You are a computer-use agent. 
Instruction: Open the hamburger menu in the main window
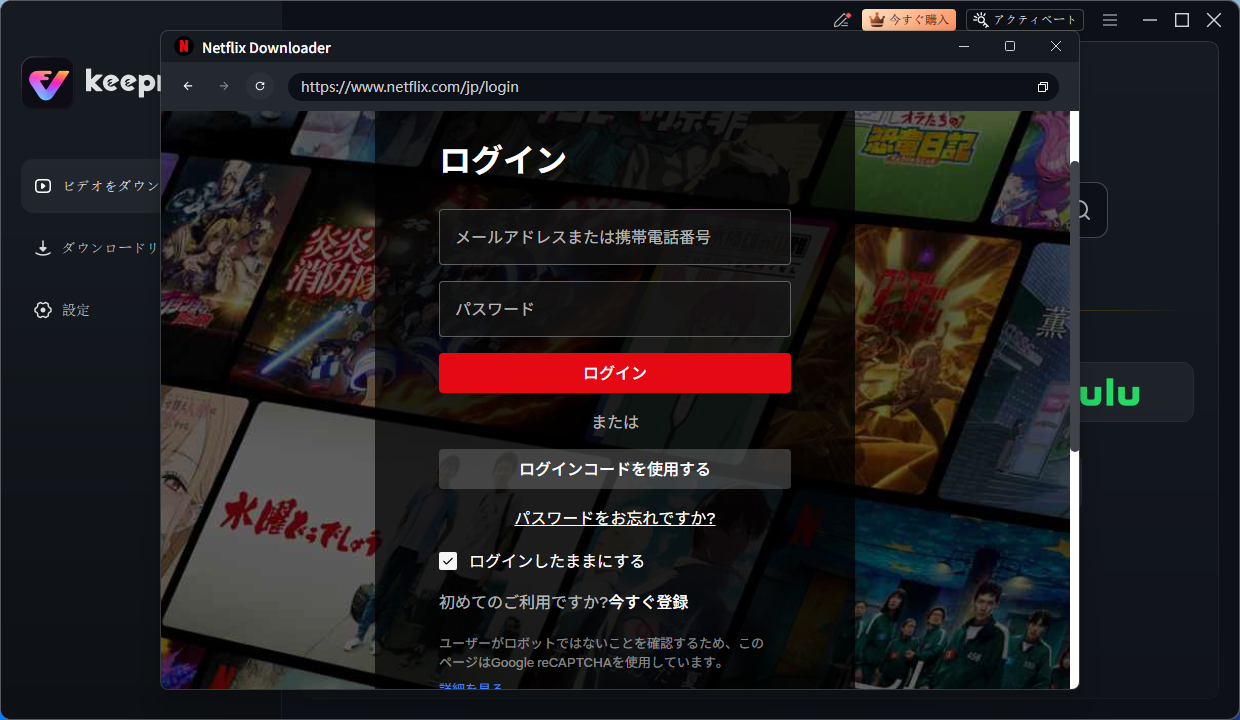click(x=1110, y=20)
